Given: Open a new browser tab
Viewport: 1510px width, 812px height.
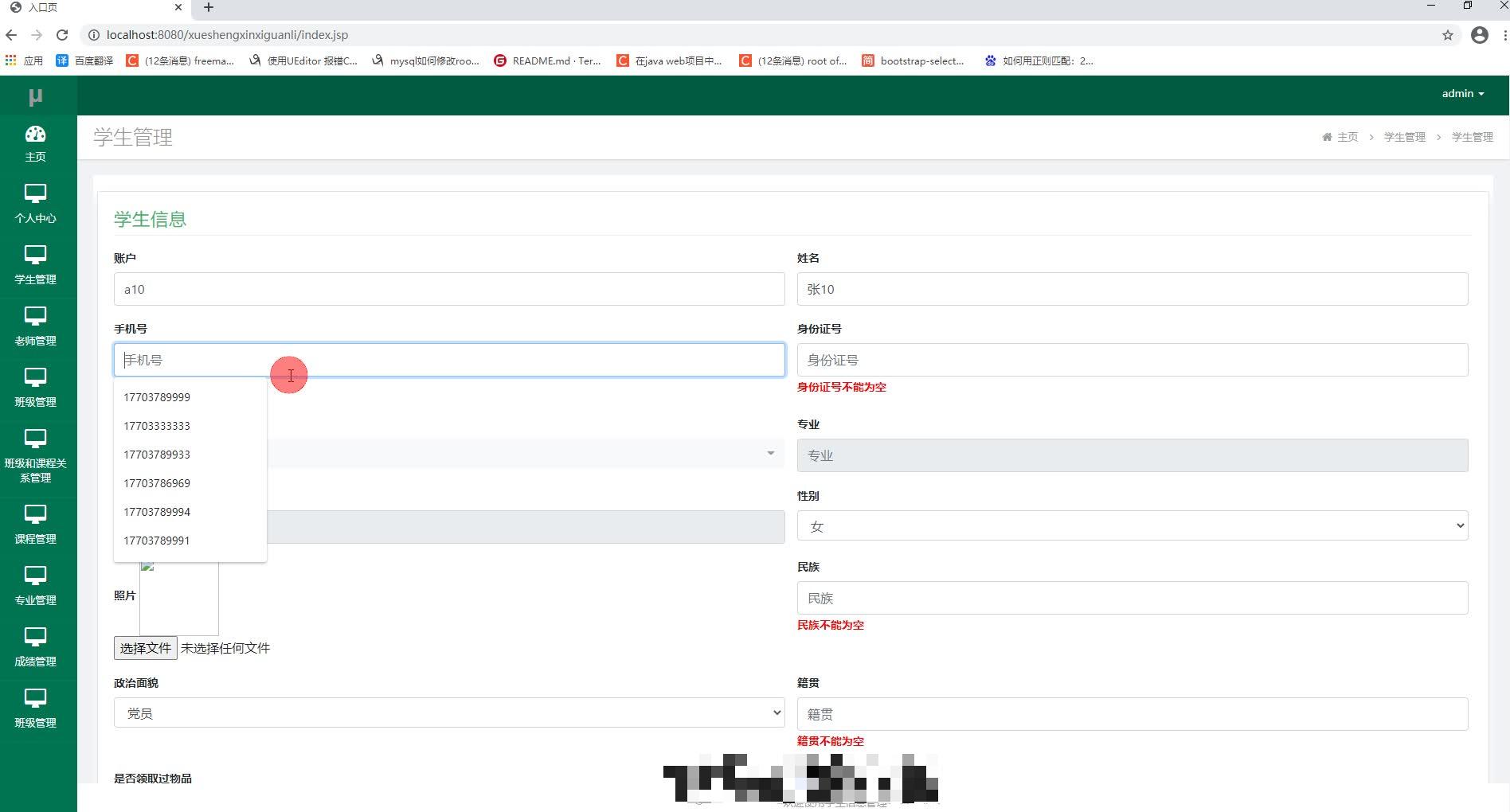Looking at the screenshot, I should click(x=209, y=8).
